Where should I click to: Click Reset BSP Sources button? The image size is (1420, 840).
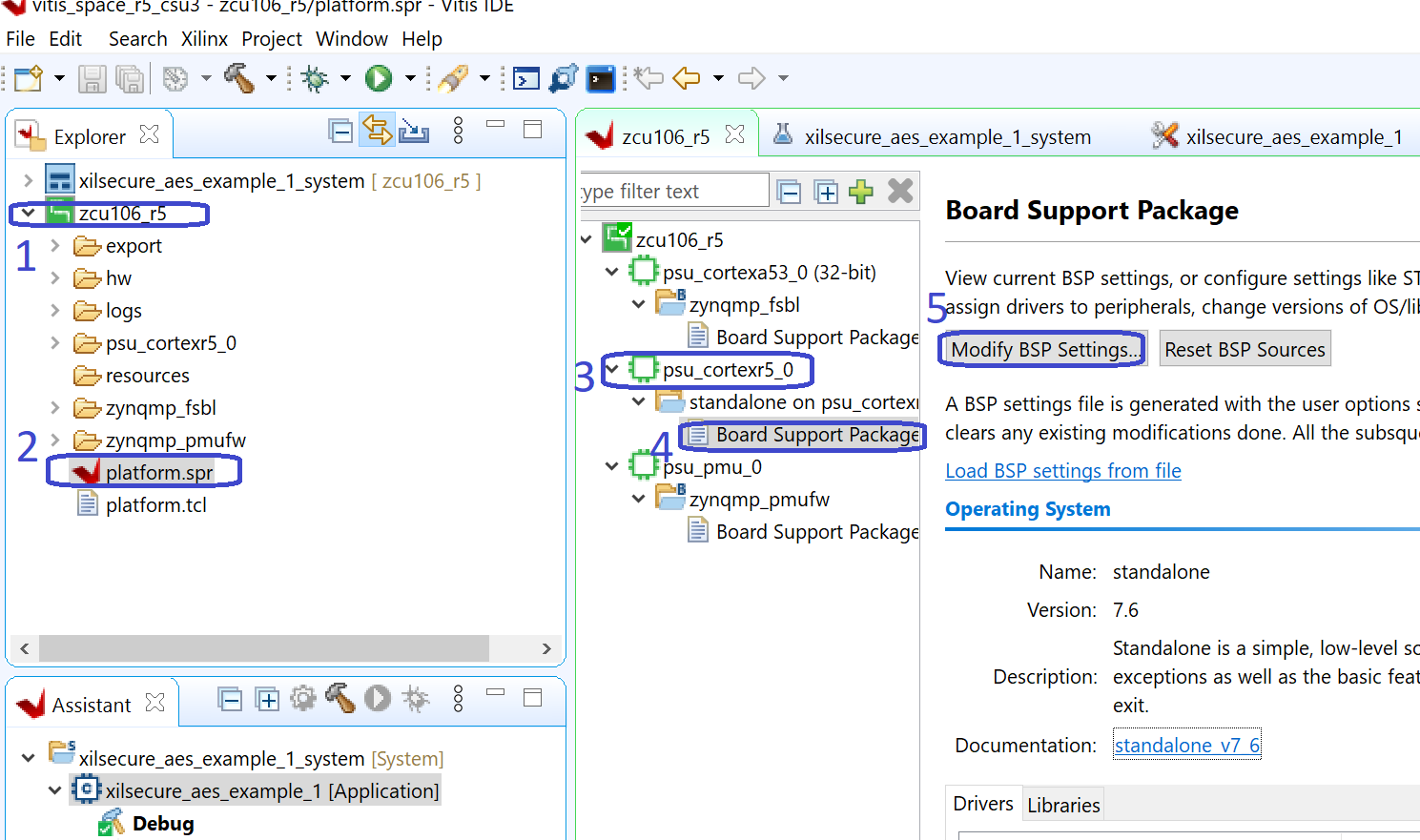(1245, 350)
